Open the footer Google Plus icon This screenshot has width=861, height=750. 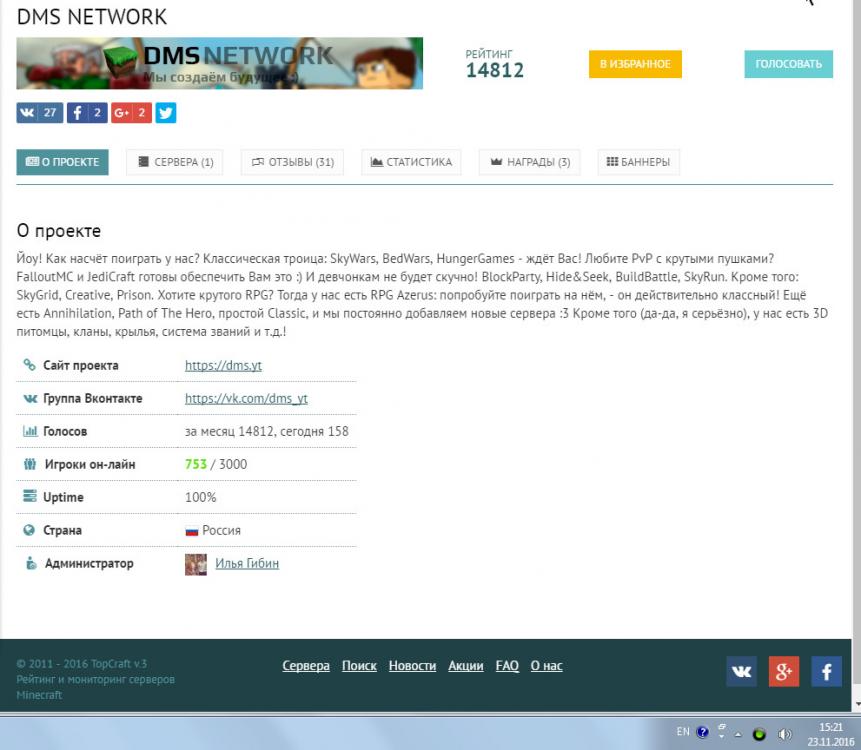coord(784,671)
